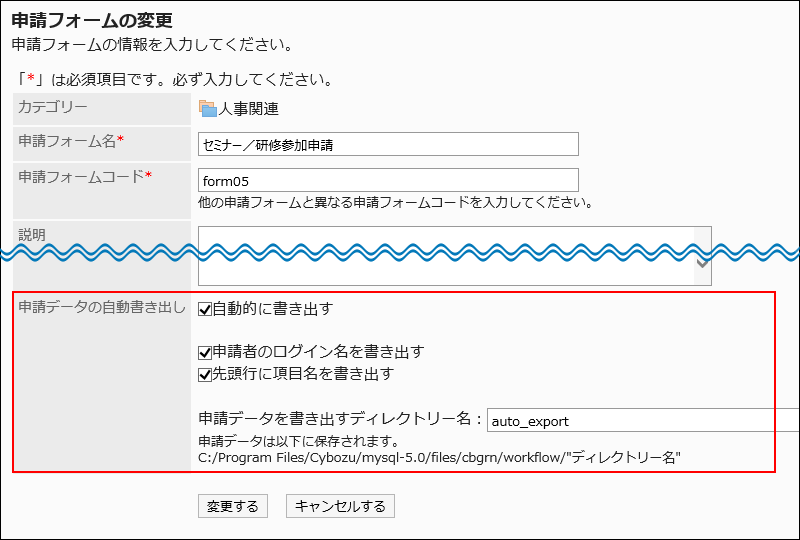Click the 申請フォーム名 label
Image resolution: width=800 pixels, height=540 pixels.
71,141
